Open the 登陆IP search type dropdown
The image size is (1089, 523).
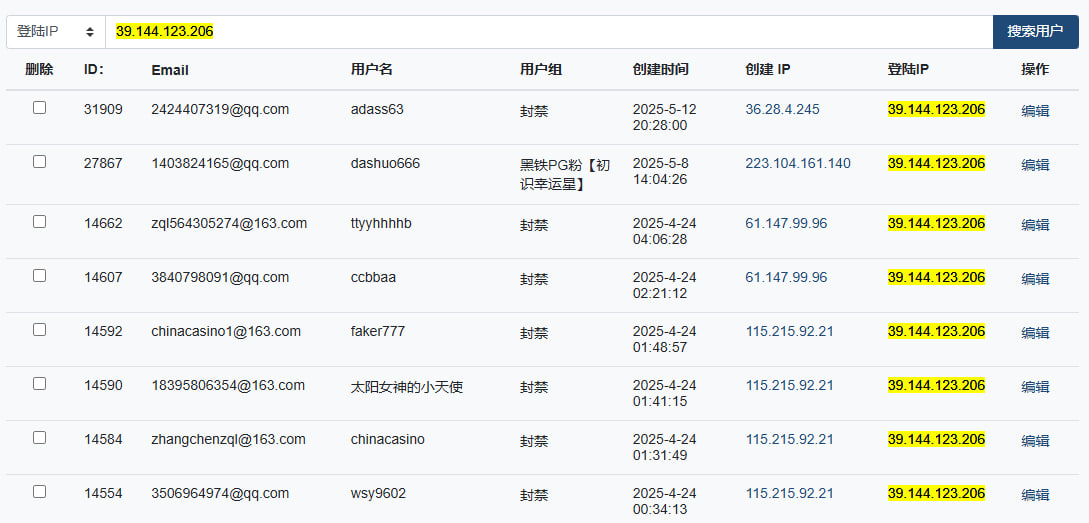coord(56,32)
